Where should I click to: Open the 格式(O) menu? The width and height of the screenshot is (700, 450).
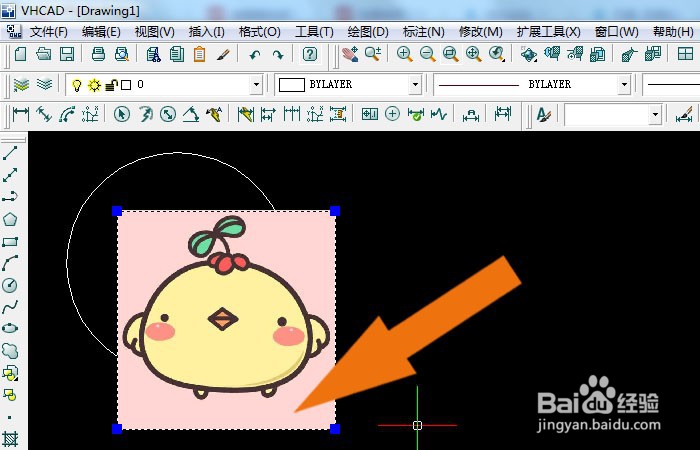tap(260, 32)
